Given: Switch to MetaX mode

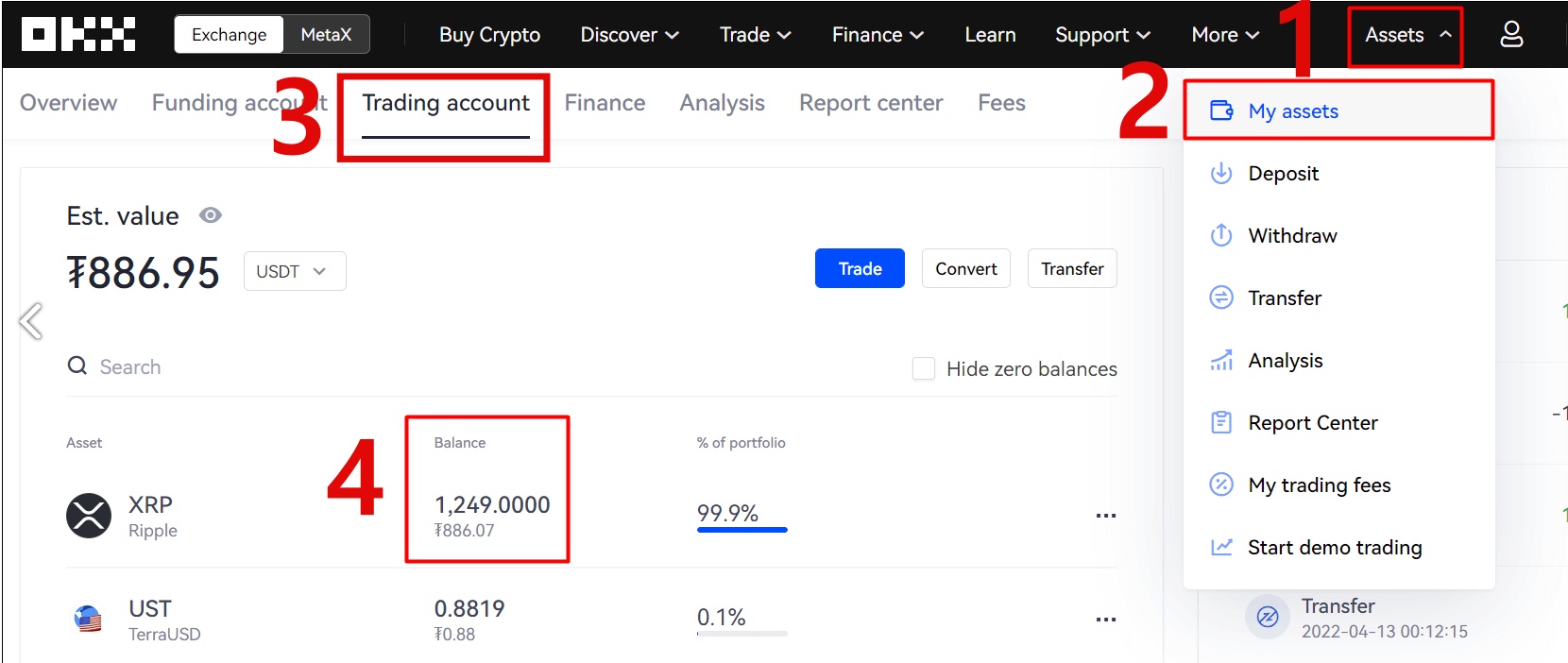Looking at the screenshot, I should point(326,35).
